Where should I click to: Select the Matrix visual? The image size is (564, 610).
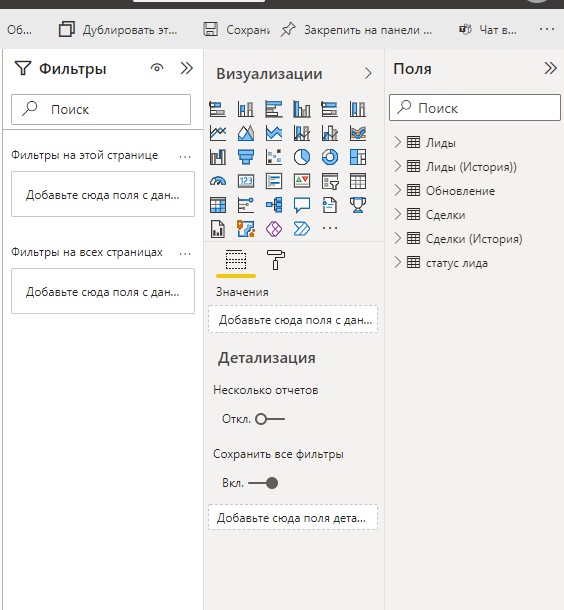[x=217, y=205]
